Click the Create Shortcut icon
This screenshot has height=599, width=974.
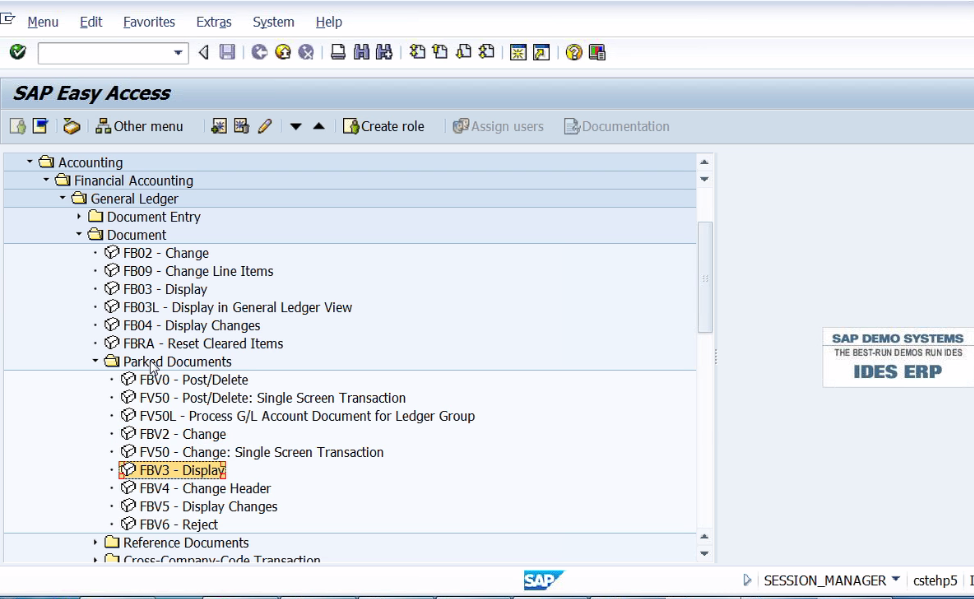point(542,52)
